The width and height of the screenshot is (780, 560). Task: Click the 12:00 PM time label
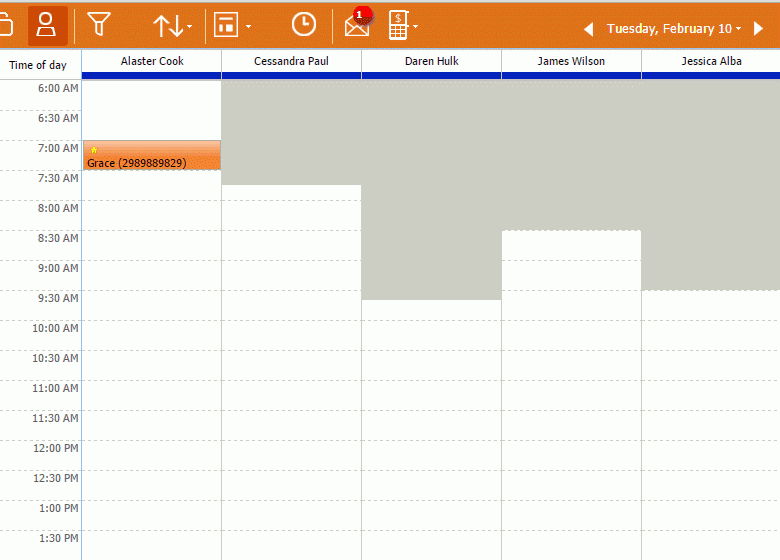pos(56,448)
